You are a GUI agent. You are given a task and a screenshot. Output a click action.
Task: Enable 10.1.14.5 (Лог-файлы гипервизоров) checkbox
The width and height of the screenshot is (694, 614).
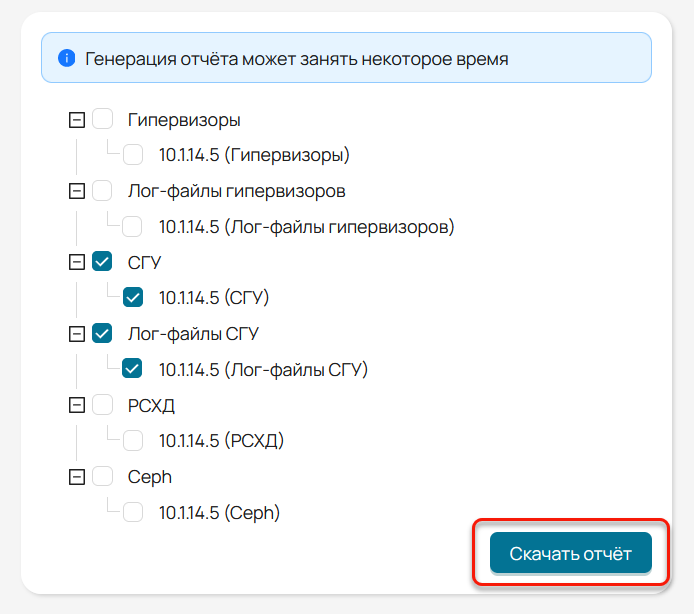(132, 226)
